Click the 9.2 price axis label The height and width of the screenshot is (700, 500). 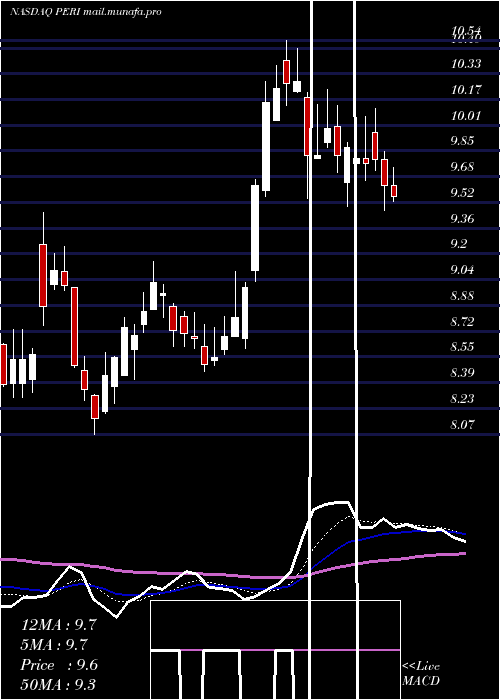(x=459, y=244)
